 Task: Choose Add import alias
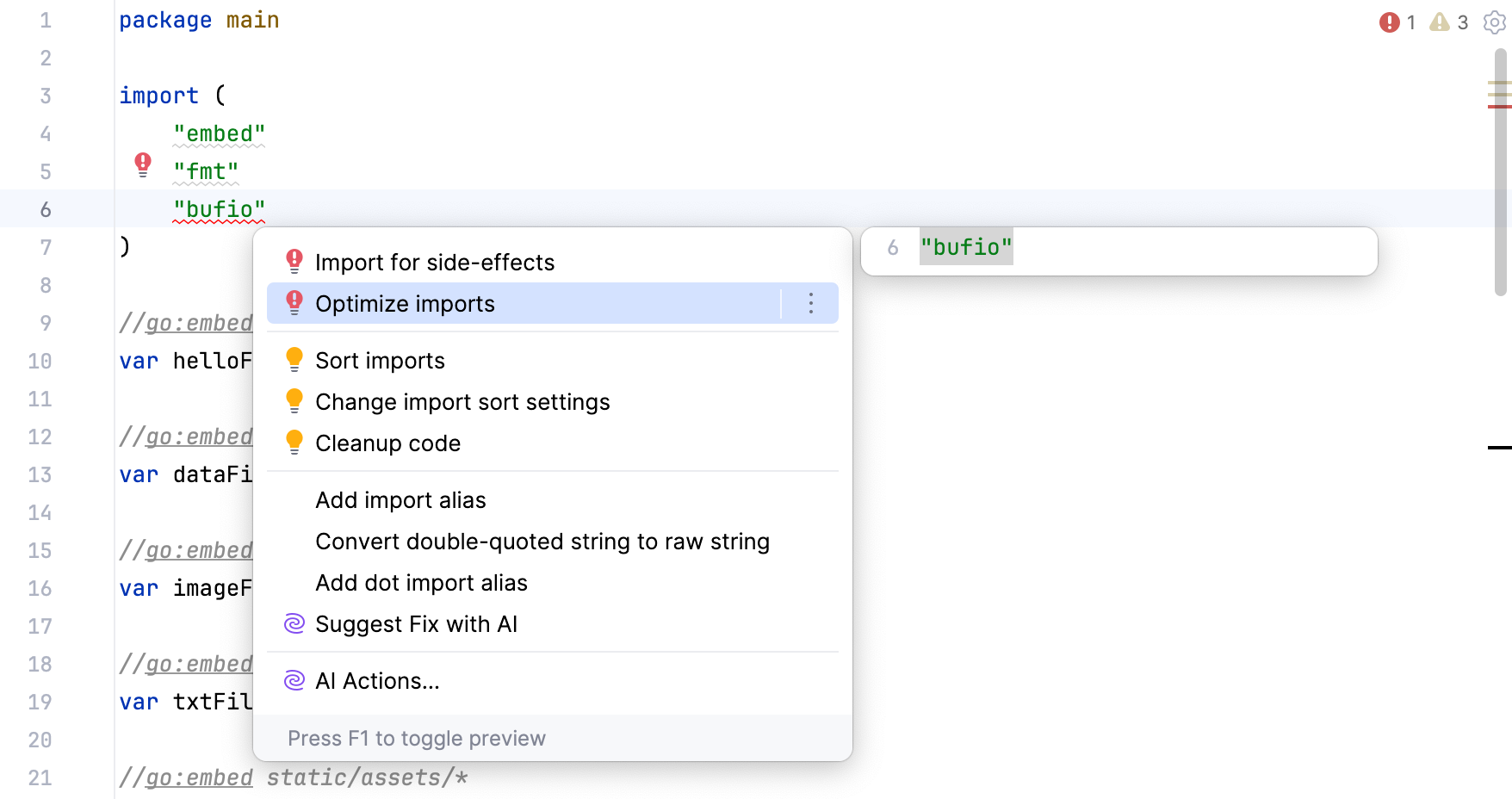400,499
